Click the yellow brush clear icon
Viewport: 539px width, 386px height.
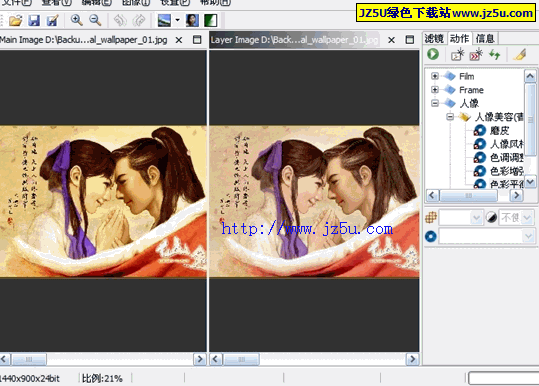[520, 54]
